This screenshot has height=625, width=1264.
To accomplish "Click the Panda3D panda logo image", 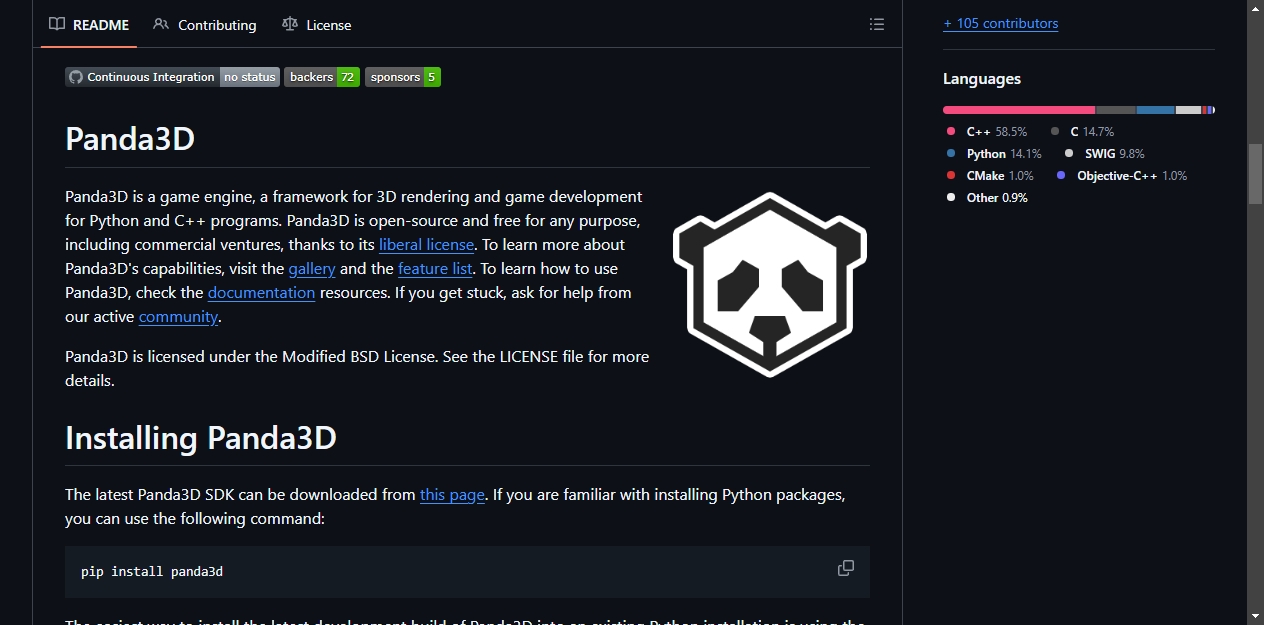I will tap(770, 283).
